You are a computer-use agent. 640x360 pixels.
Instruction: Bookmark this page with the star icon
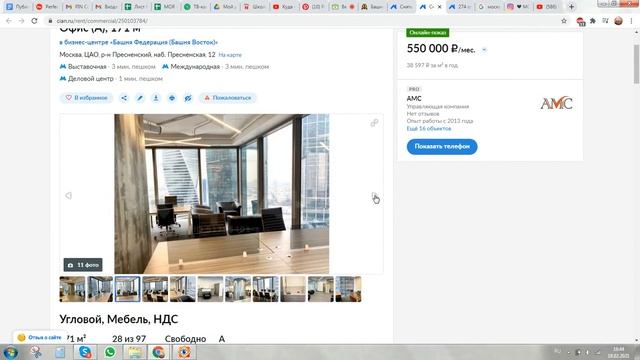pyautogui.click(x=564, y=21)
